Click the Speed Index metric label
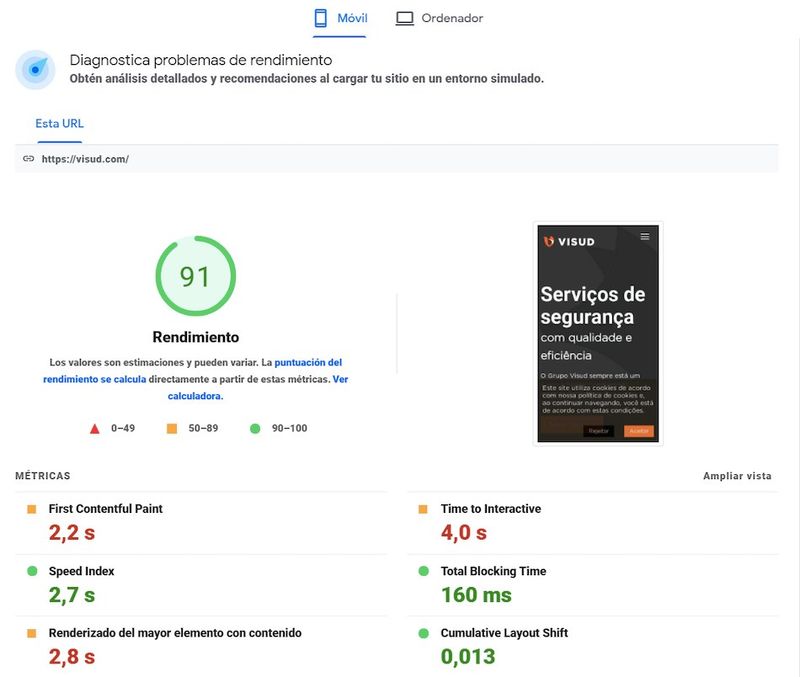800x677 pixels. pos(81,571)
